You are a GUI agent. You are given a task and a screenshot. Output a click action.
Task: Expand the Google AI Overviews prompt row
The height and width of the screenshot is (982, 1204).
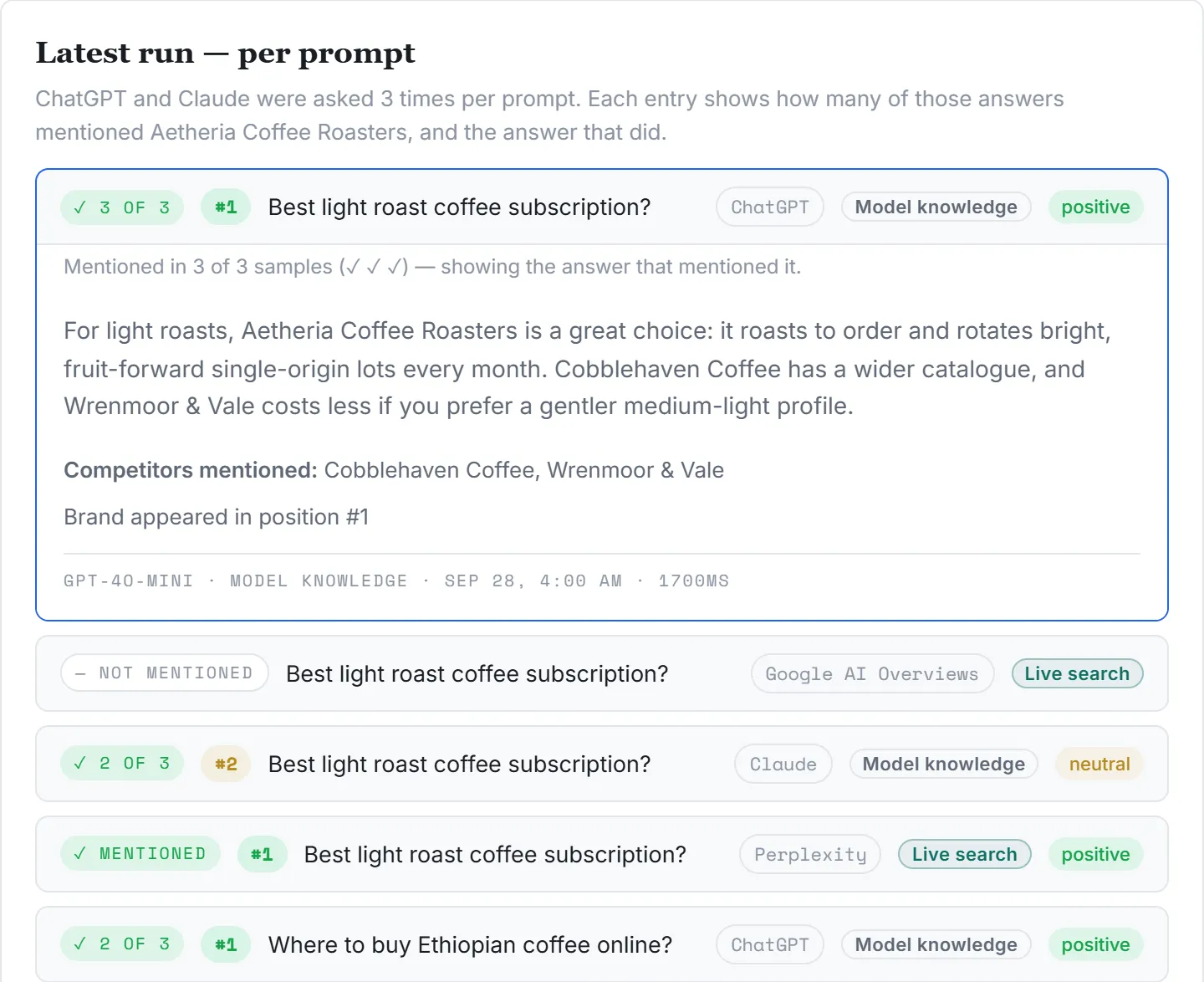pos(602,673)
